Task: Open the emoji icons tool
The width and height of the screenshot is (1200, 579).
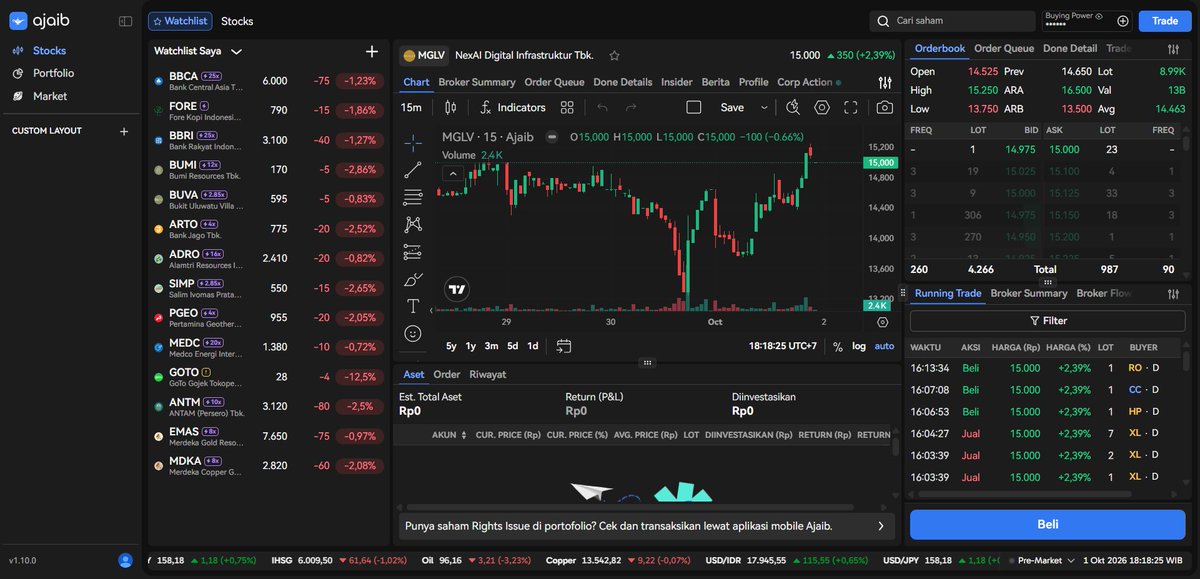Action: [x=413, y=333]
